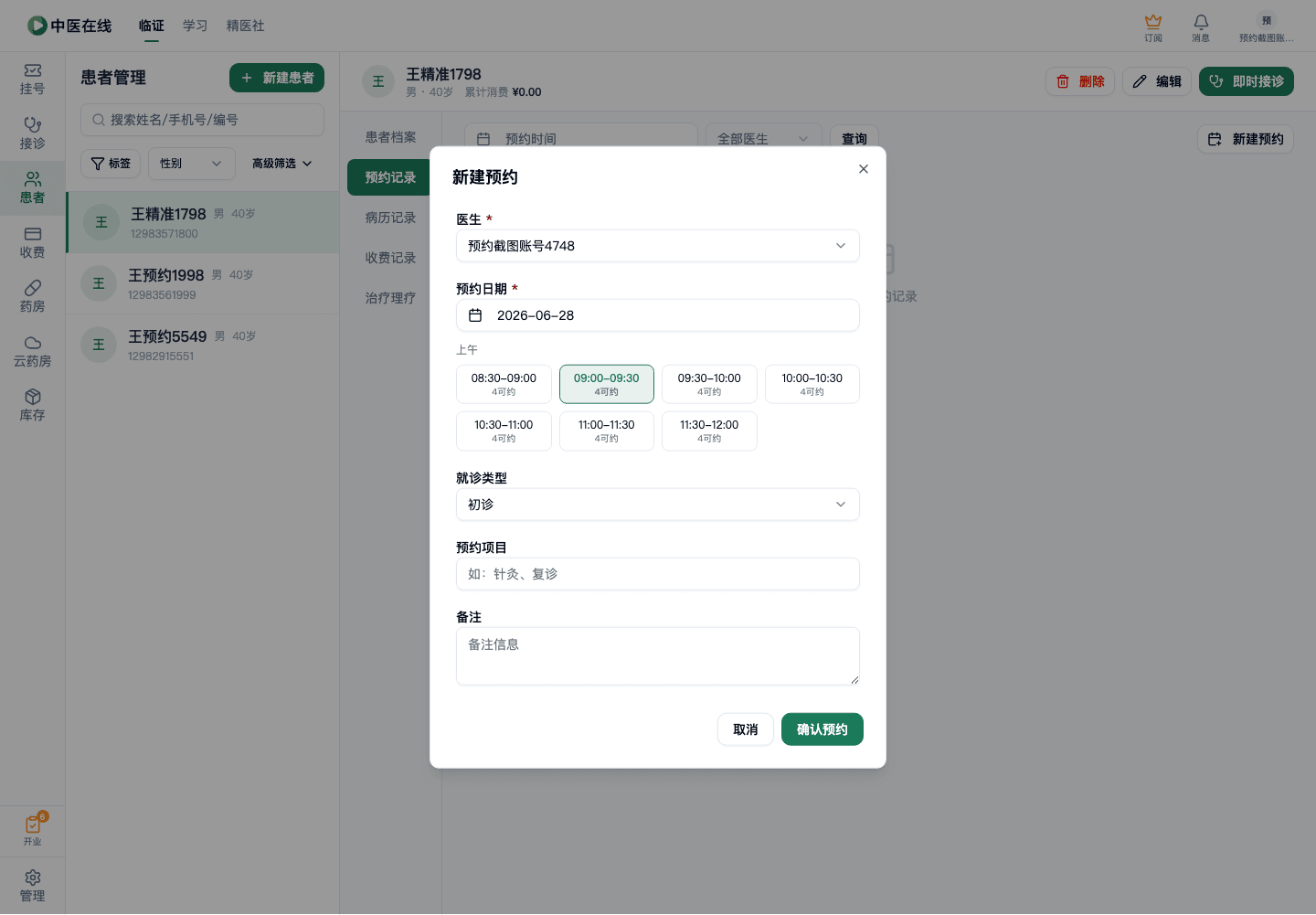Open the 医生 doctor dropdown
Image resolution: width=1316 pixels, height=915 pixels.
[x=658, y=246]
